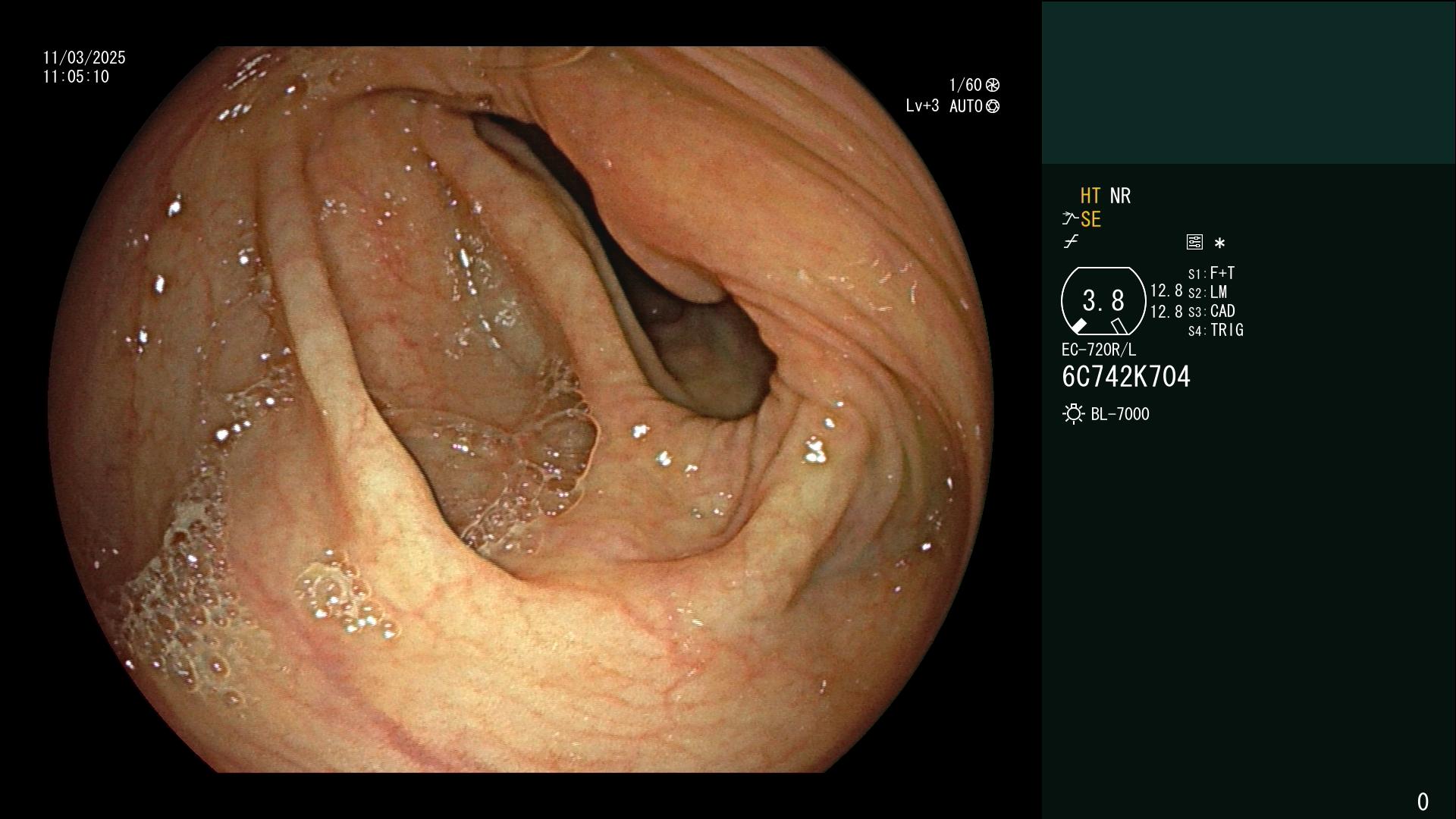The height and width of the screenshot is (819, 1456).
Task: Click the structure enhancement curve icon beside SE
Action: point(1070,219)
